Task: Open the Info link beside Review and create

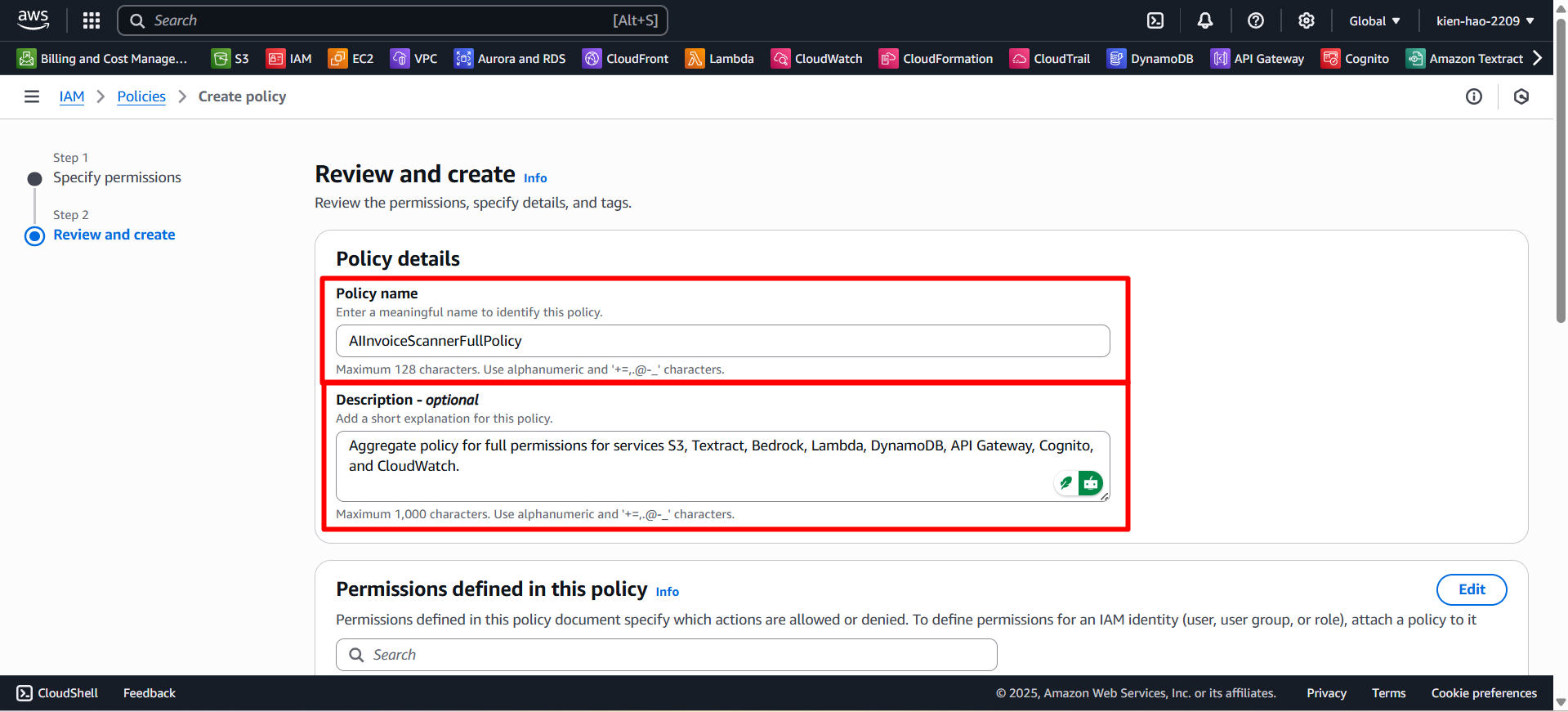Action: [535, 178]
